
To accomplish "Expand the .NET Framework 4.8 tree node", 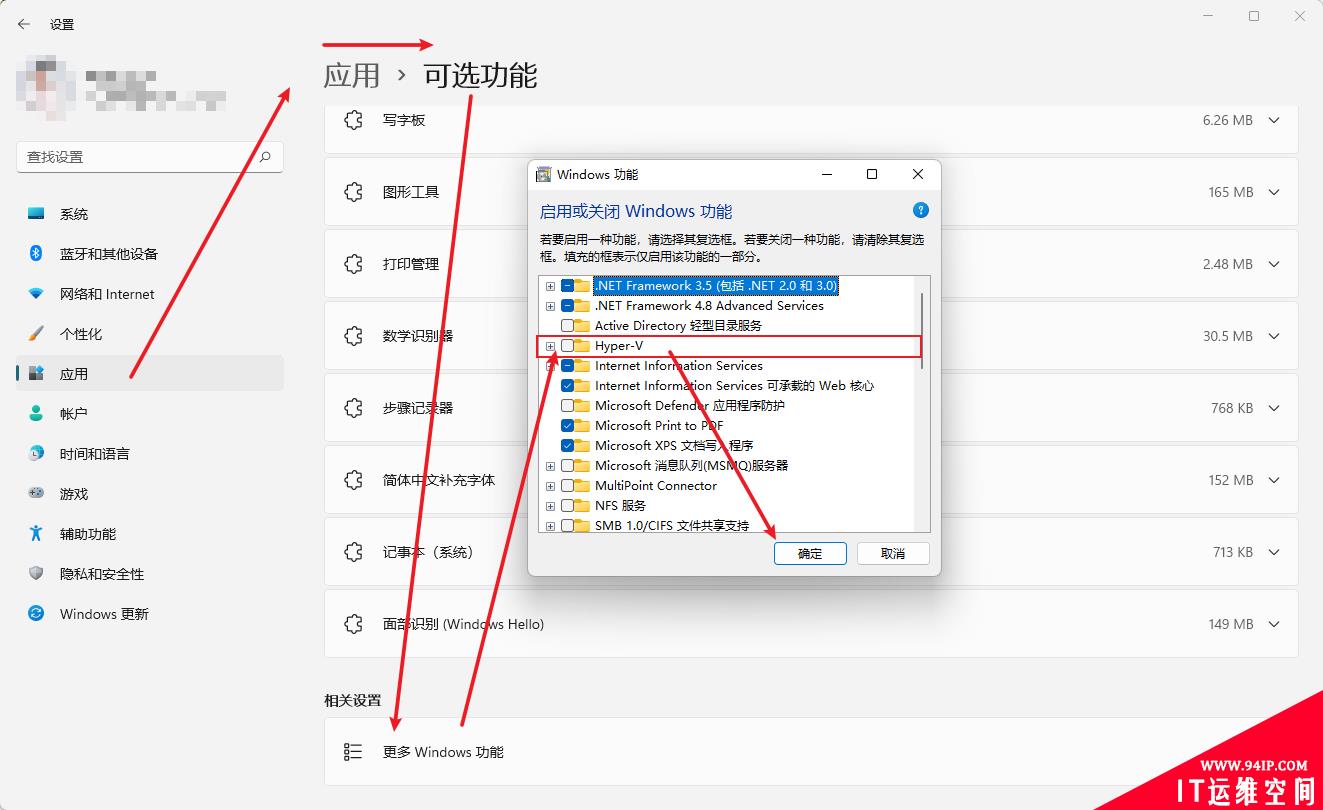I will pyautogui.click(x=550, y=306).
